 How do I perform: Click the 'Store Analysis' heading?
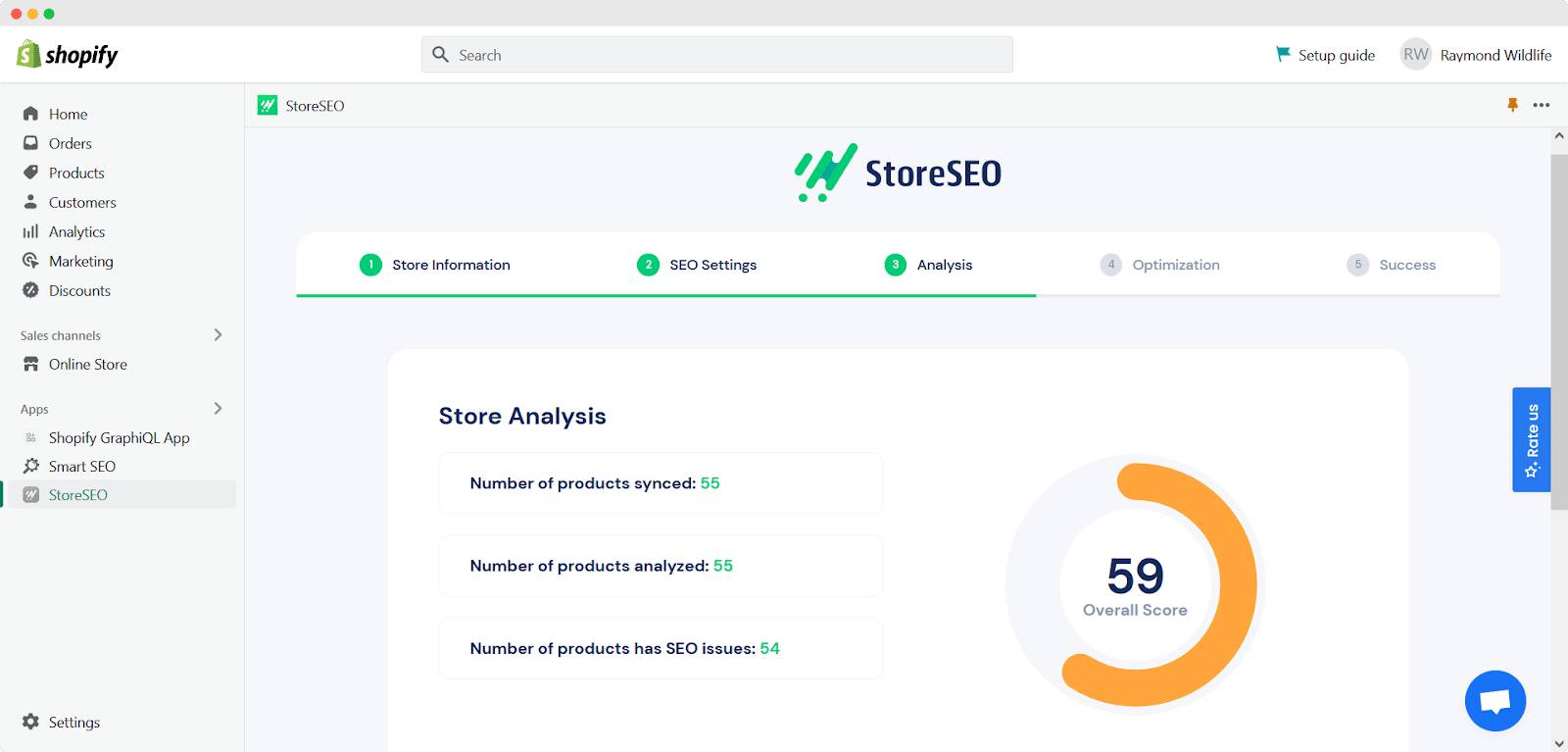point(522,416)
